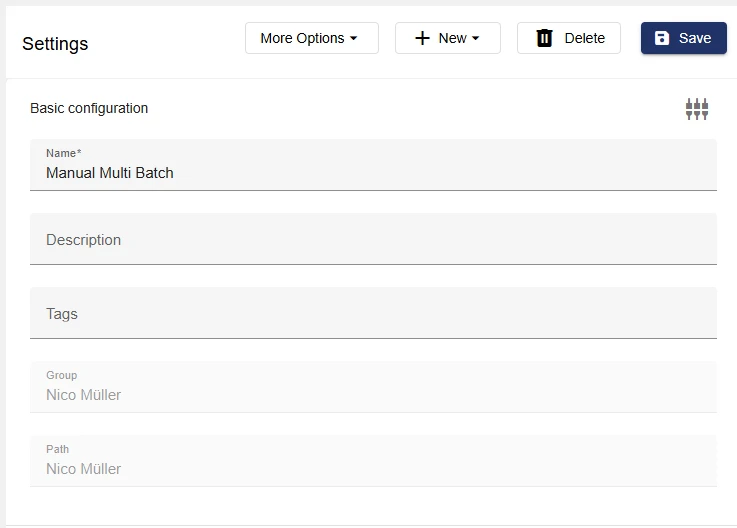Click the Basic configuration section heading
Viewport: 737px width, 528px height.
(89, 108)
